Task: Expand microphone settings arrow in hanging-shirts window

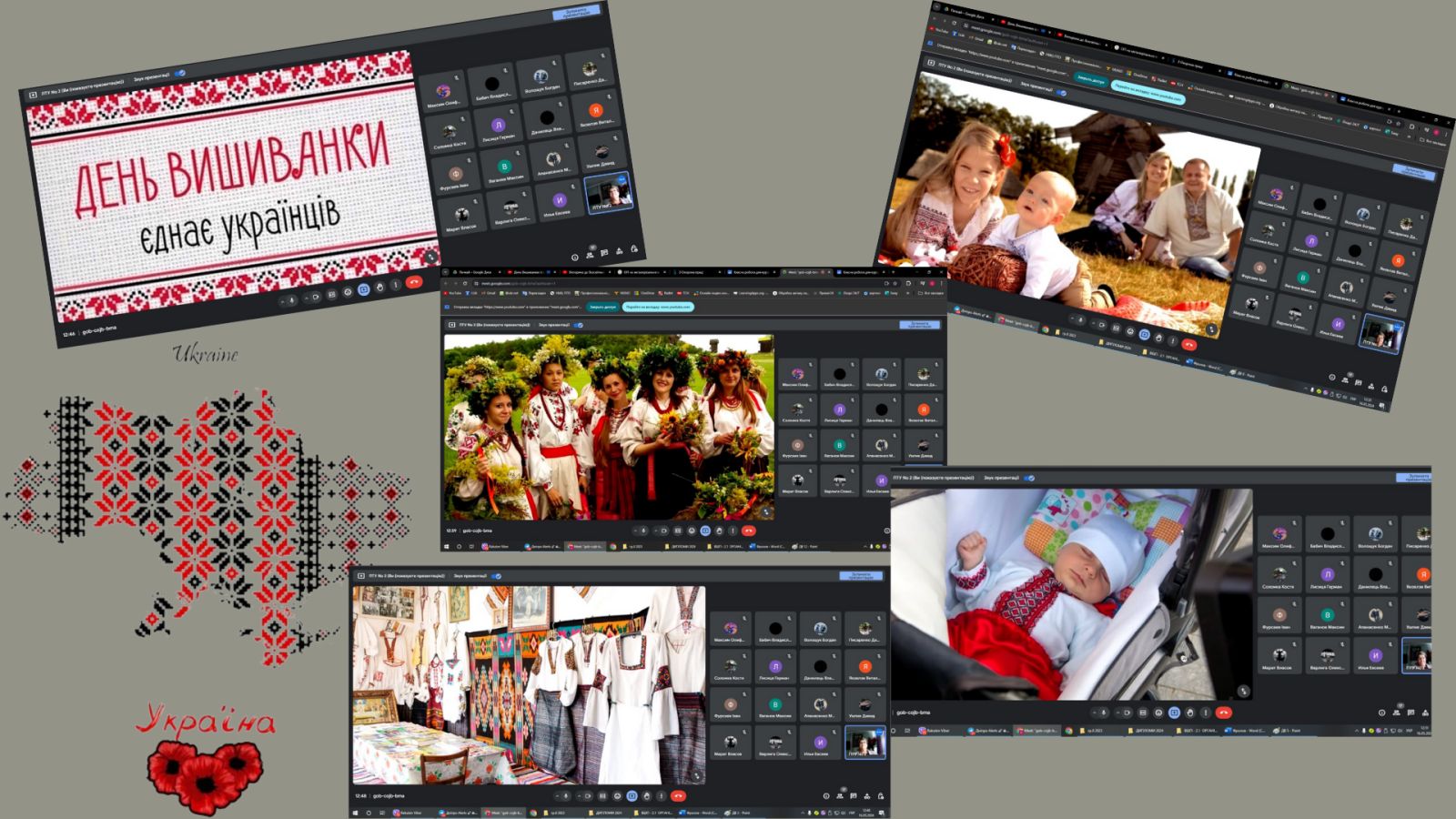Action: [555, 796]
